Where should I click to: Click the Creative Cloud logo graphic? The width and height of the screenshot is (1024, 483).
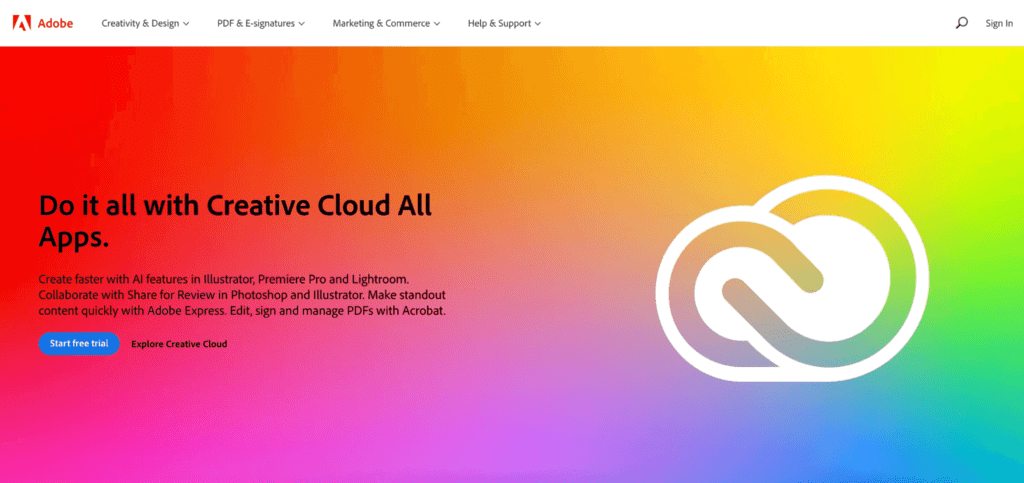[x=792, y=278]
